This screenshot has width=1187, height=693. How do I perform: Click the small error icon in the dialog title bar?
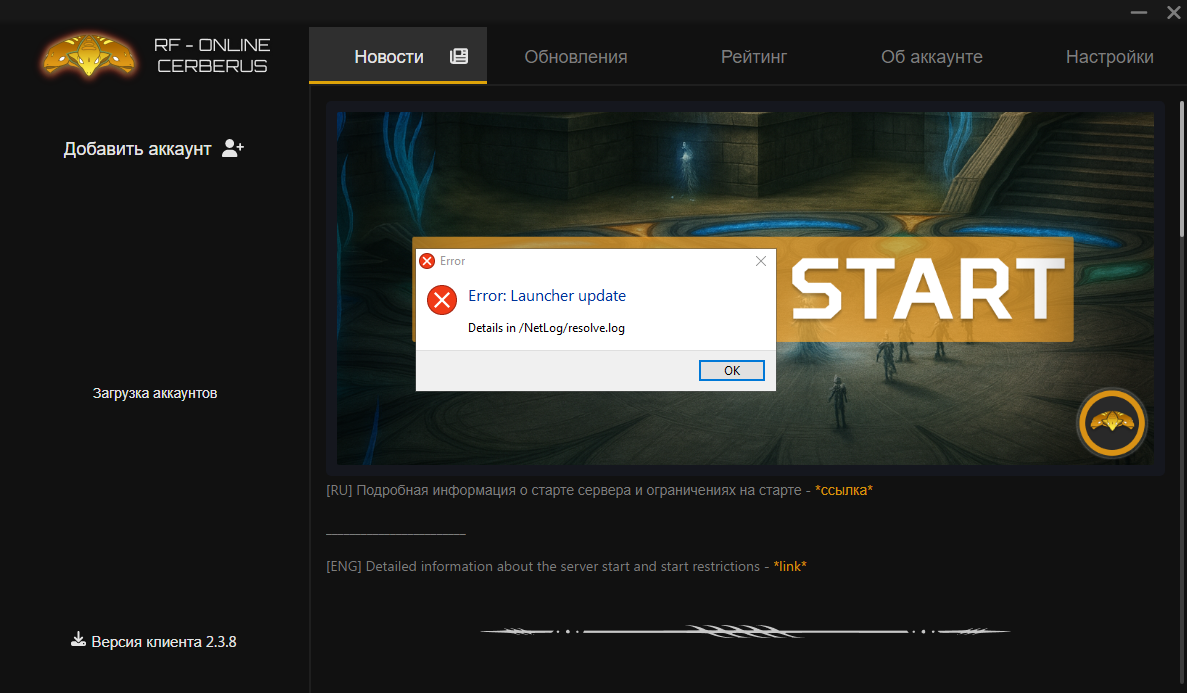point(427,261)
